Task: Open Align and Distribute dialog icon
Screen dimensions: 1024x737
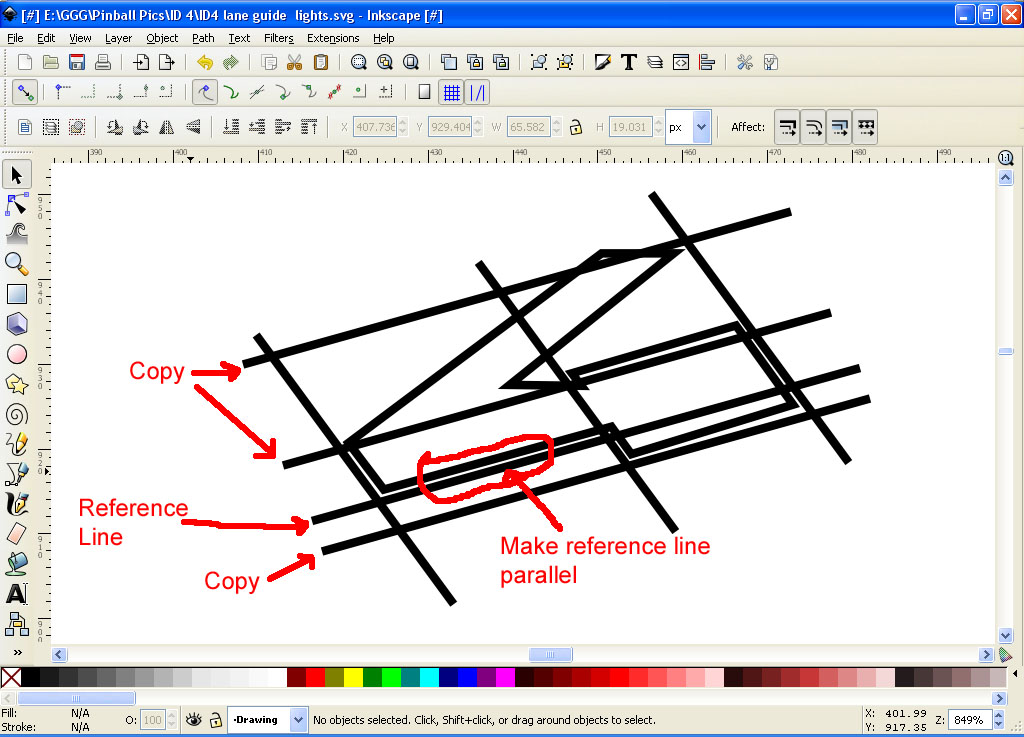Action: coord(707,62)
